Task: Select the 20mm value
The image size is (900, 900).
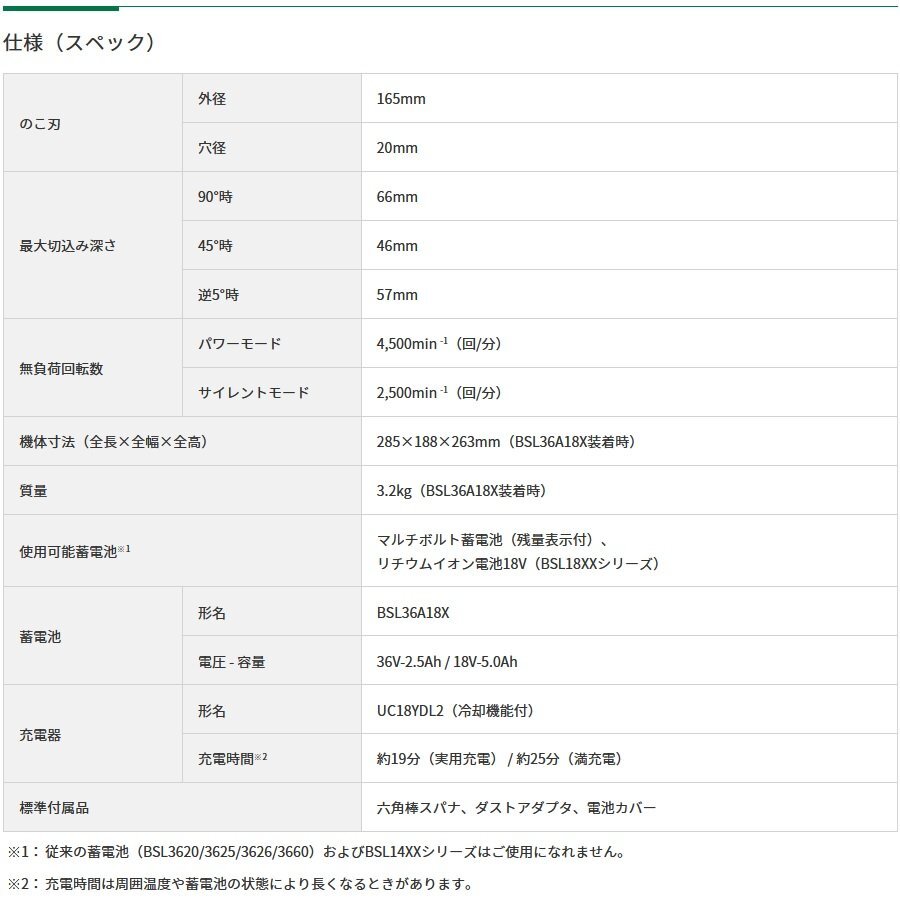Action: click(x=397, y=148)
